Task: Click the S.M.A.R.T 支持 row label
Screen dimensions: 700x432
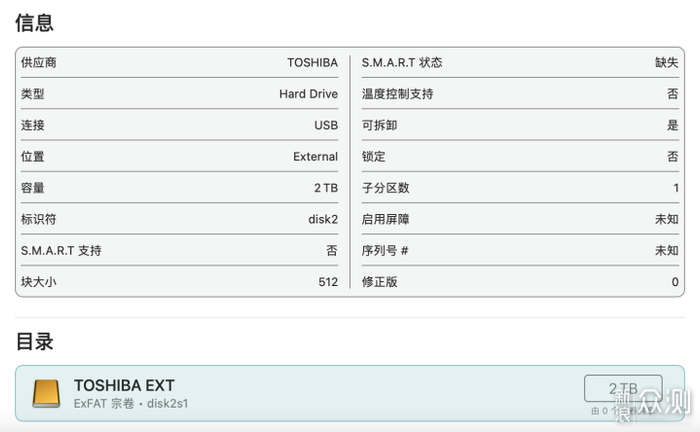Action: (x=61, y=250)
